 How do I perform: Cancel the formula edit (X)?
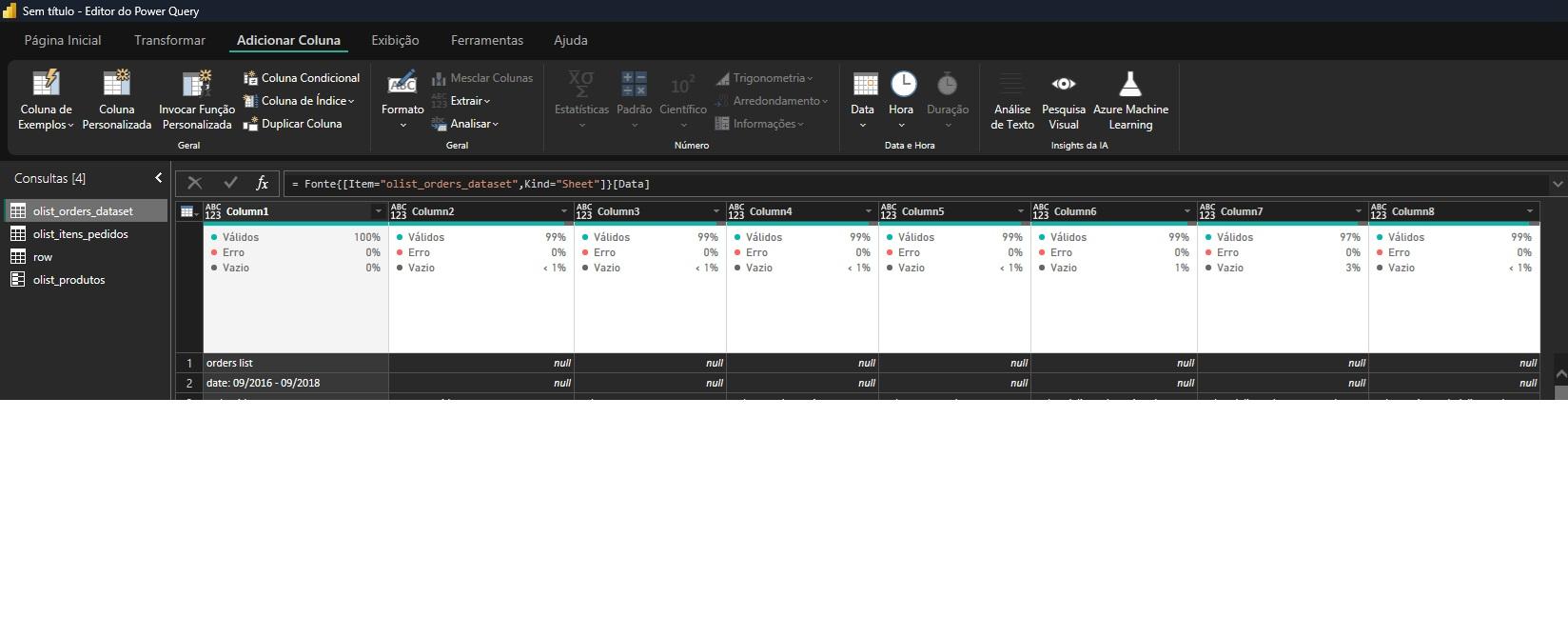click(195, 183)
